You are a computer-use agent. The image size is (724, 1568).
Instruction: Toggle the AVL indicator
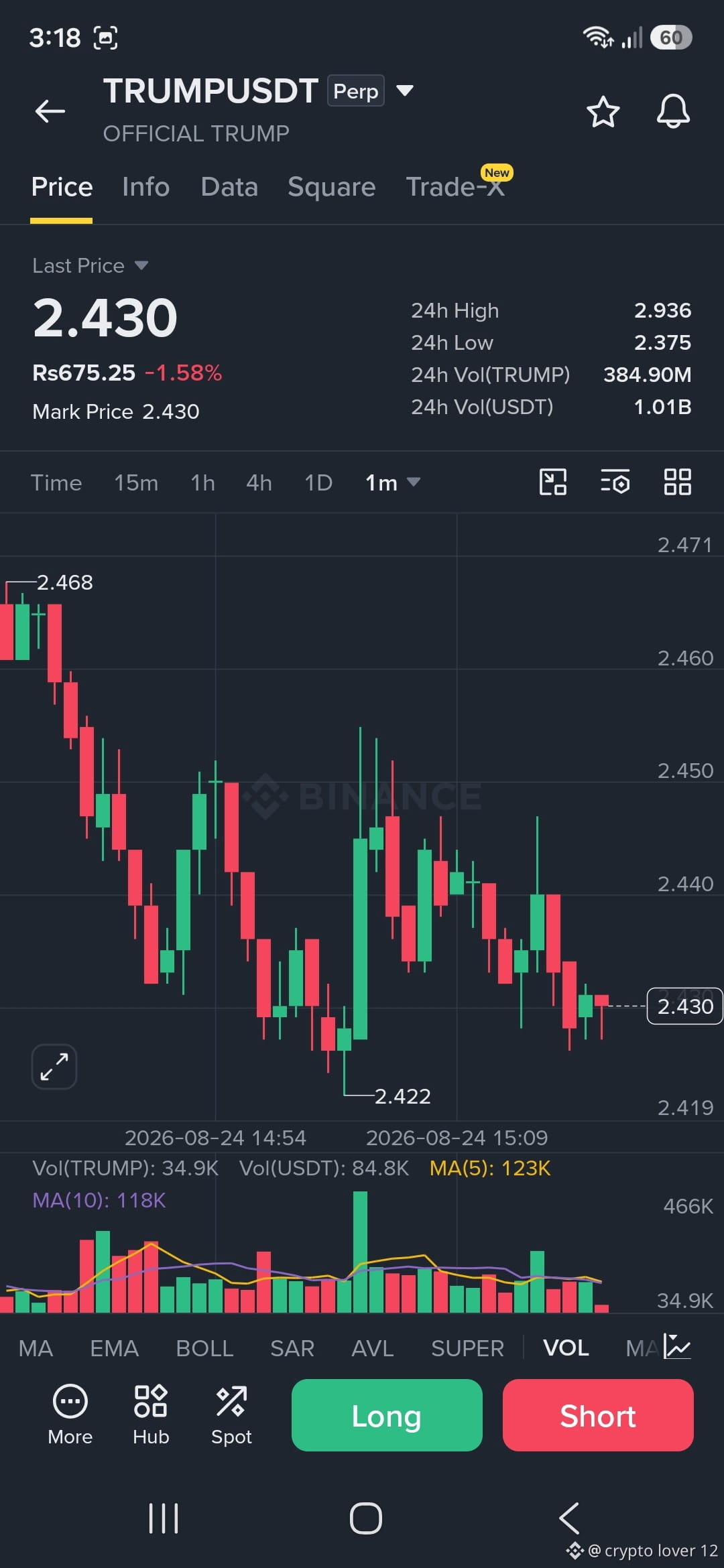[373, 1348]
